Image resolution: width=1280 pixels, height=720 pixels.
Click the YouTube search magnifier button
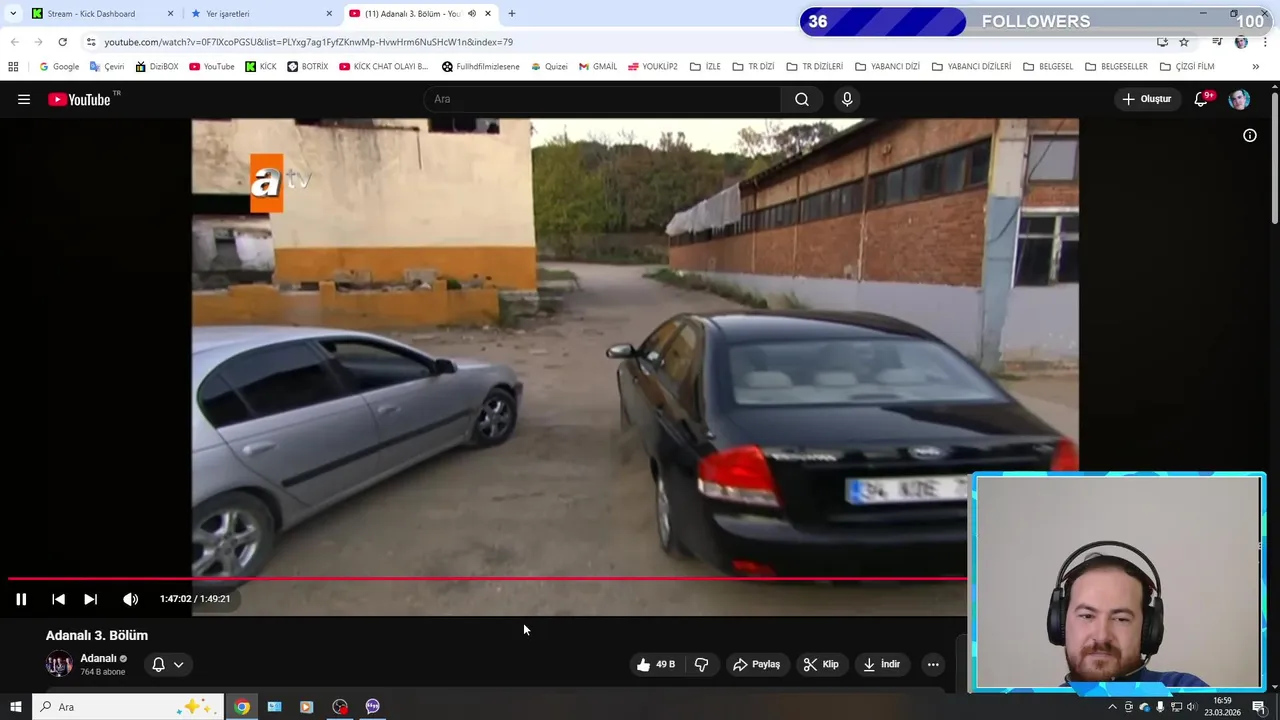coord(802,99)
